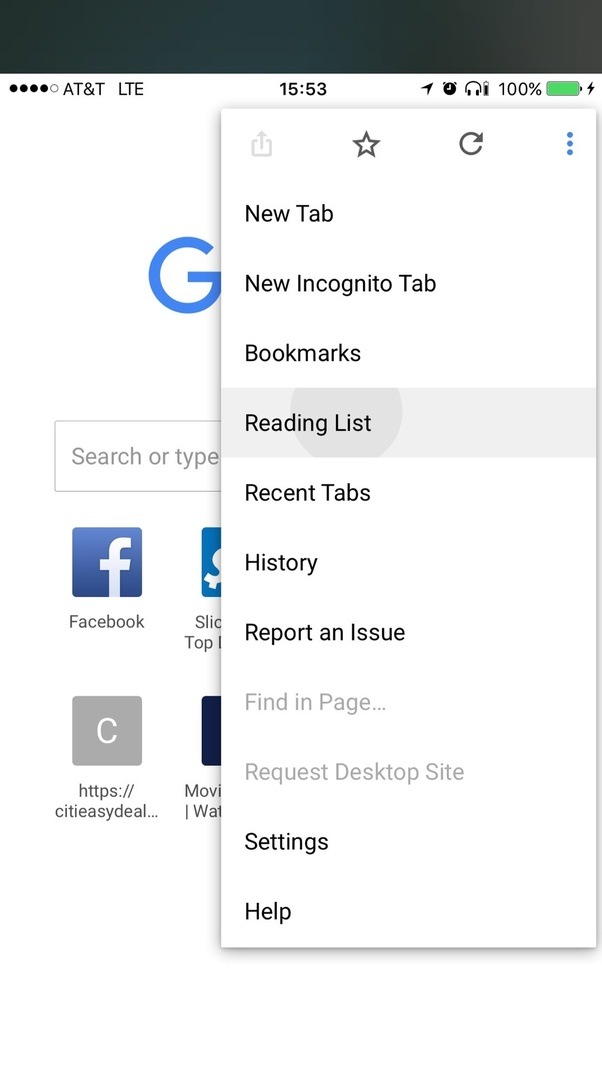Report an Issue to Chrome
Image resolution: width=602 pixels, height=1070 pixels.
point(324,632)
